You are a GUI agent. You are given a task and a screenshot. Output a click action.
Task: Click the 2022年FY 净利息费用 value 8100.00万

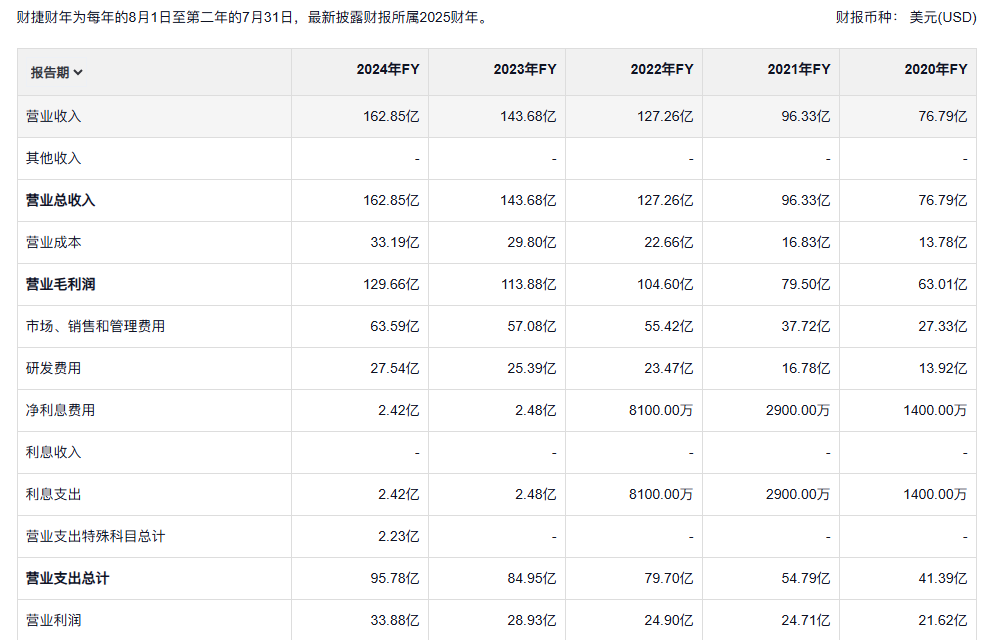click(x=661, y=410)
